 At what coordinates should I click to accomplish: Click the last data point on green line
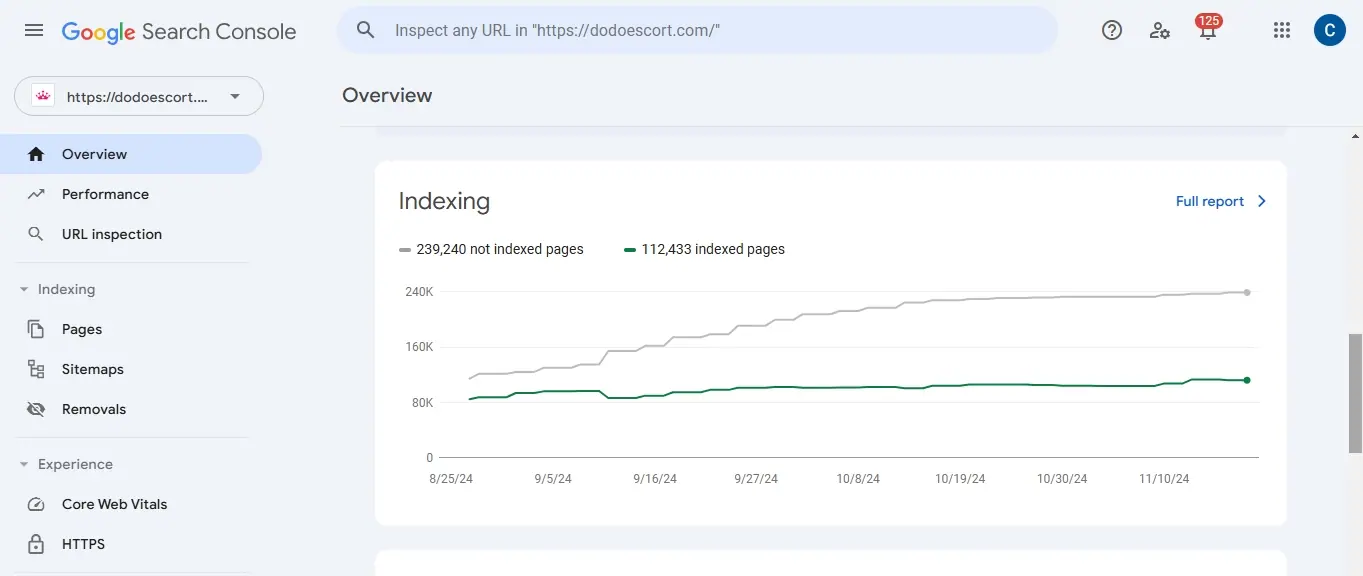click(1247, 380)
